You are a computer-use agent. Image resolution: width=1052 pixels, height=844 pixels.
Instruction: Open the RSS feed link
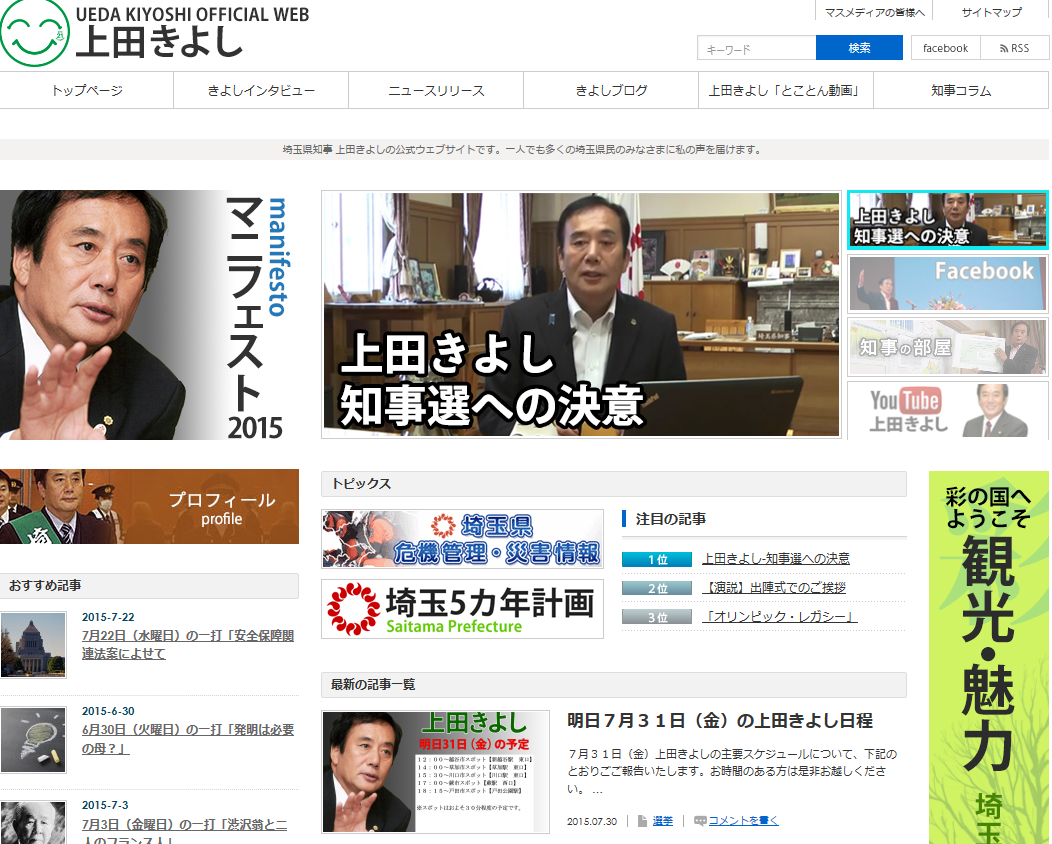click(1014, 48)
